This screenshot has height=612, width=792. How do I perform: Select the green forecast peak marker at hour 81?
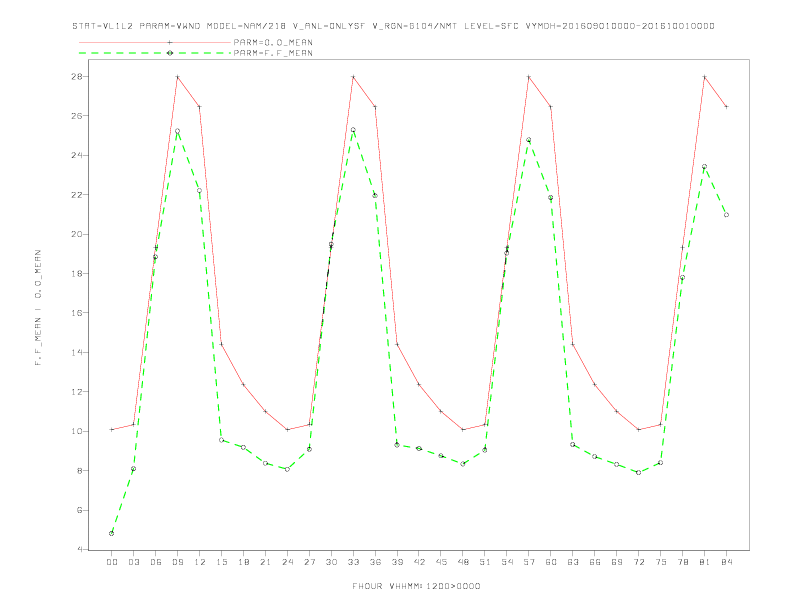pos(705,166)
